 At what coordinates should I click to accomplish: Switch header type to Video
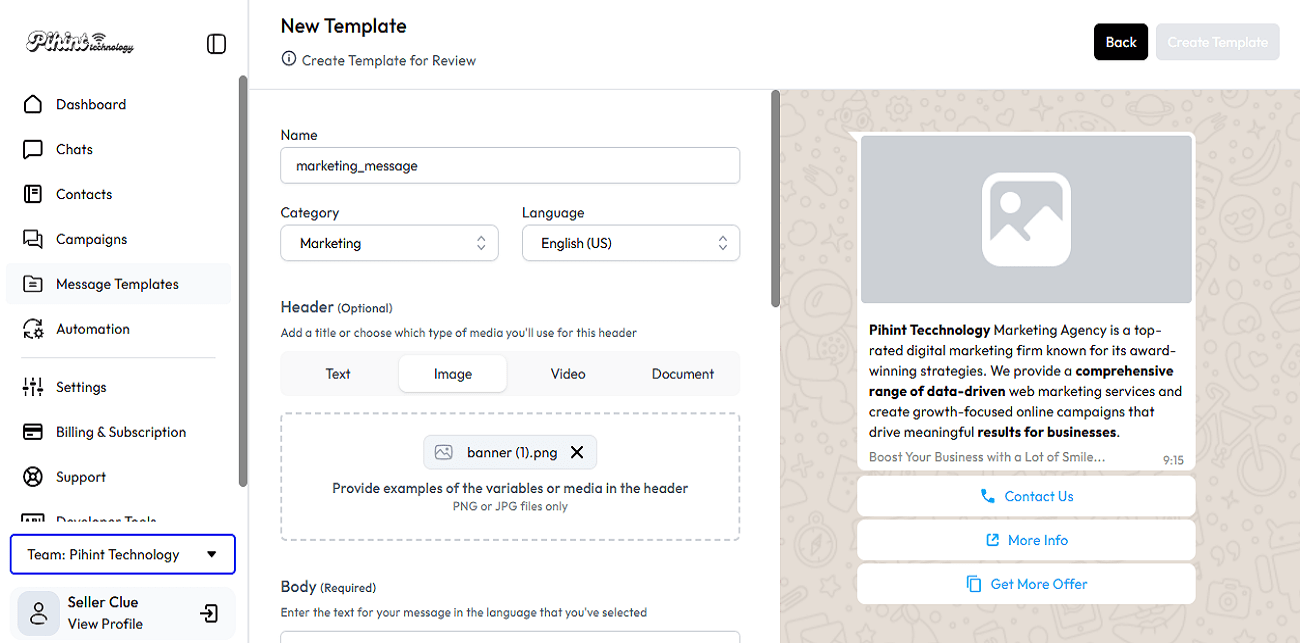tap(567, 374)
